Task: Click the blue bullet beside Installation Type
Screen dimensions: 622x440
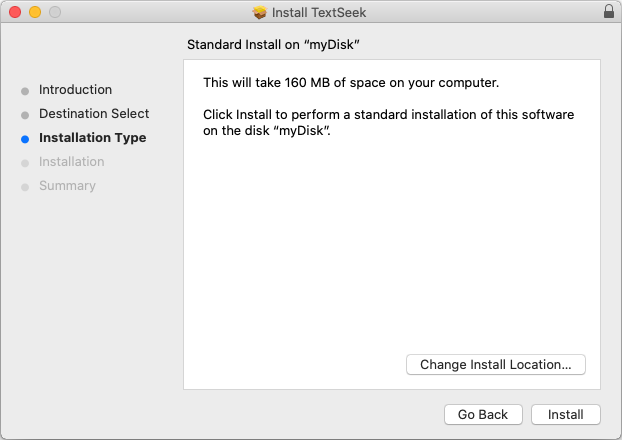Action: pyautogui.click(x=25, y=139)
